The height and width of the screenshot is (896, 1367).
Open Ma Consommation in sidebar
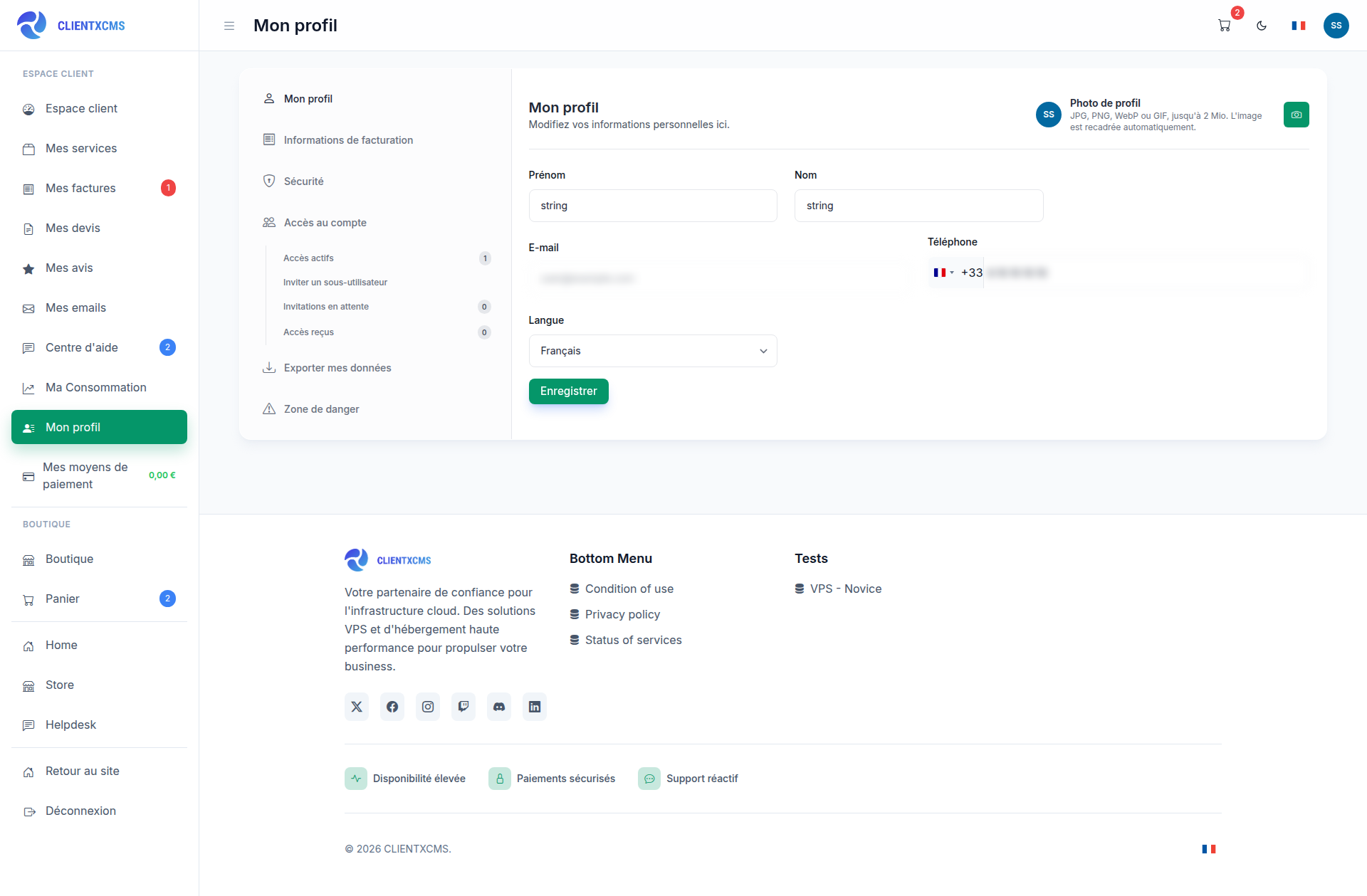(99, 388)
